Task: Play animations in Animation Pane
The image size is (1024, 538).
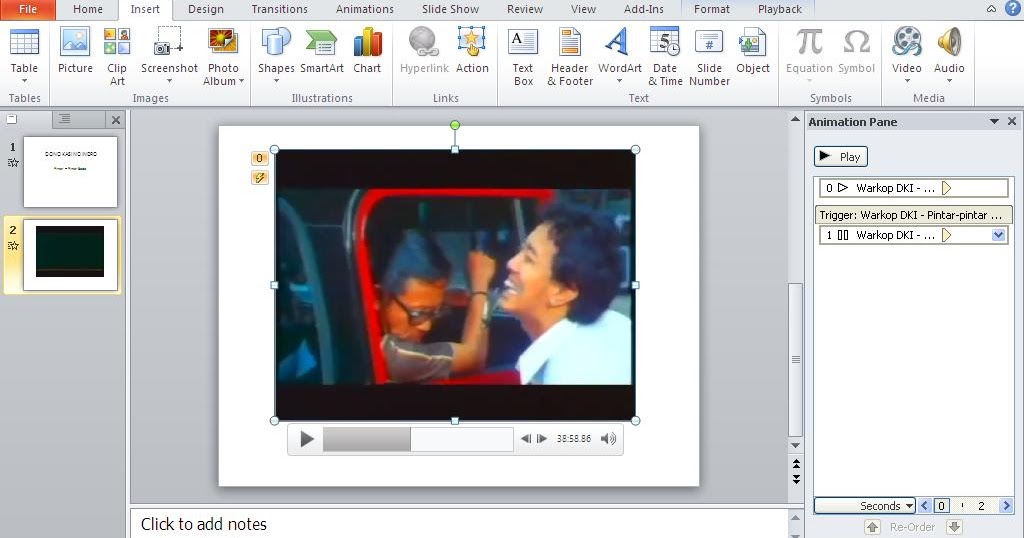Action: (x=840, y=157)
